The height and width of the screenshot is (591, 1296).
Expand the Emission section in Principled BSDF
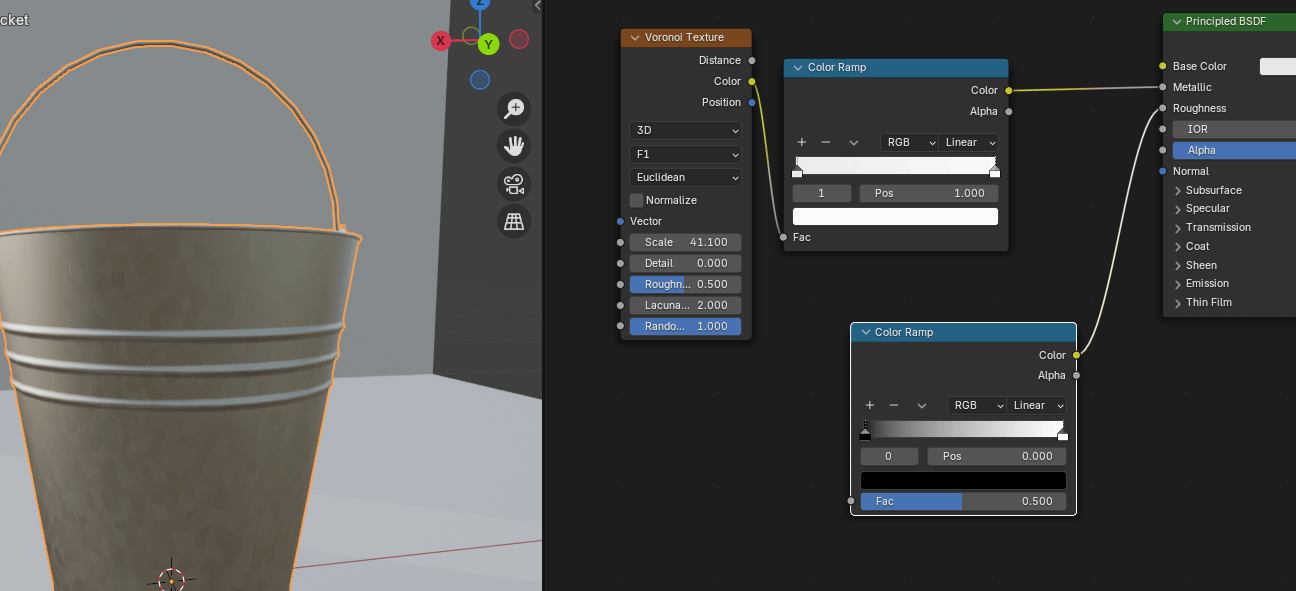tap(1178, 283)
